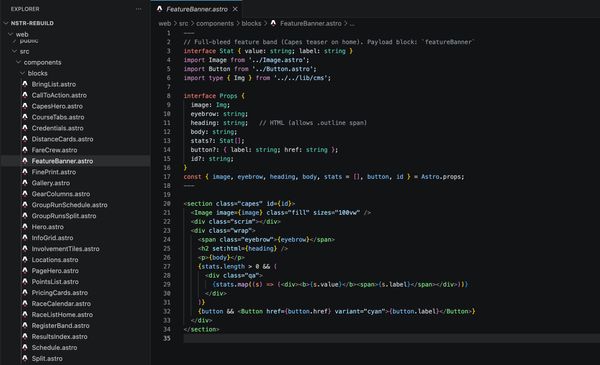The height and width of the screenshot is (365, 600).
Task: Click '<section class="capes"' on line 20
Action: coord(223,204)
